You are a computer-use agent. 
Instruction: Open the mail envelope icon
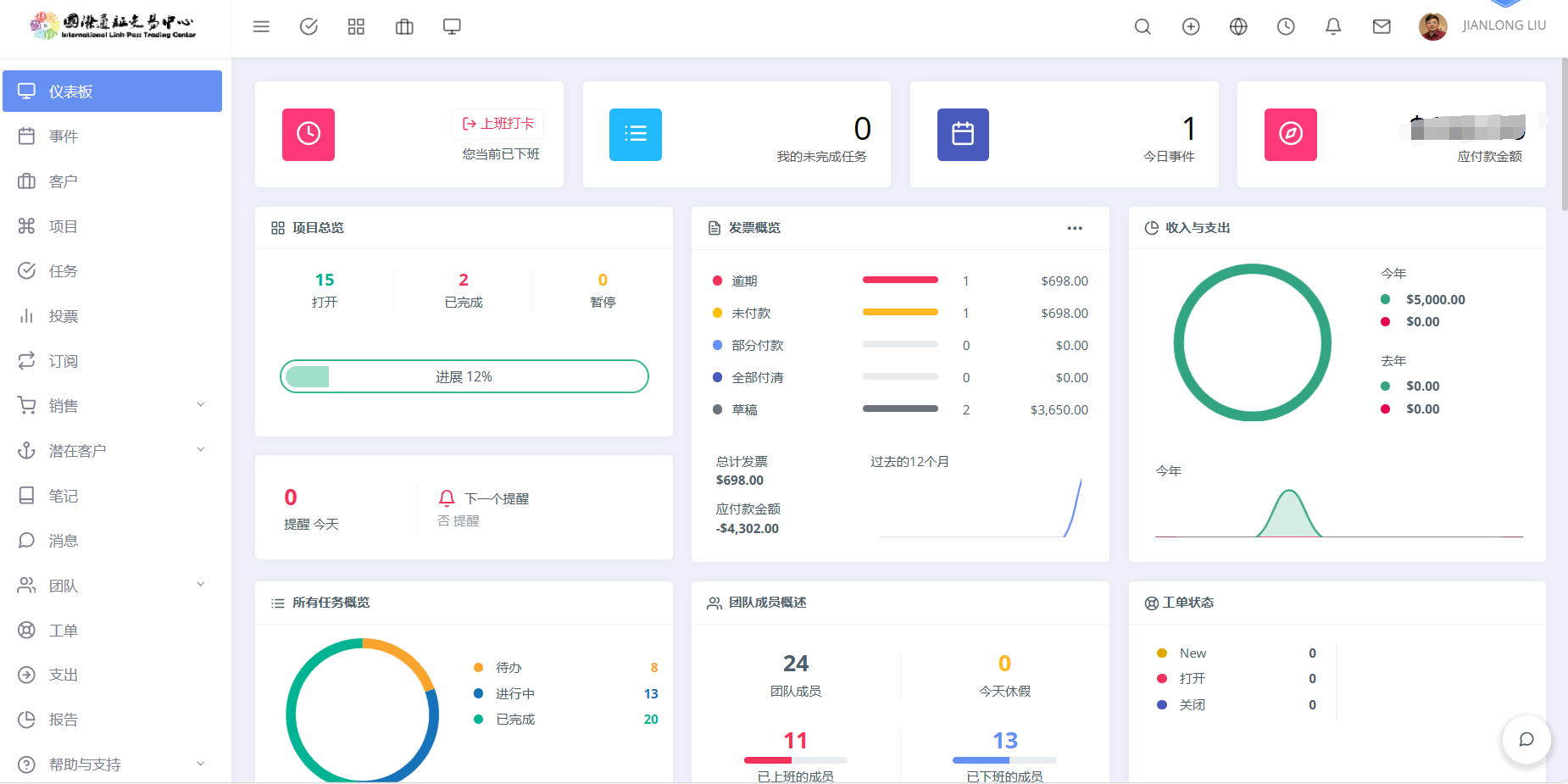(x=1382, y=27)
